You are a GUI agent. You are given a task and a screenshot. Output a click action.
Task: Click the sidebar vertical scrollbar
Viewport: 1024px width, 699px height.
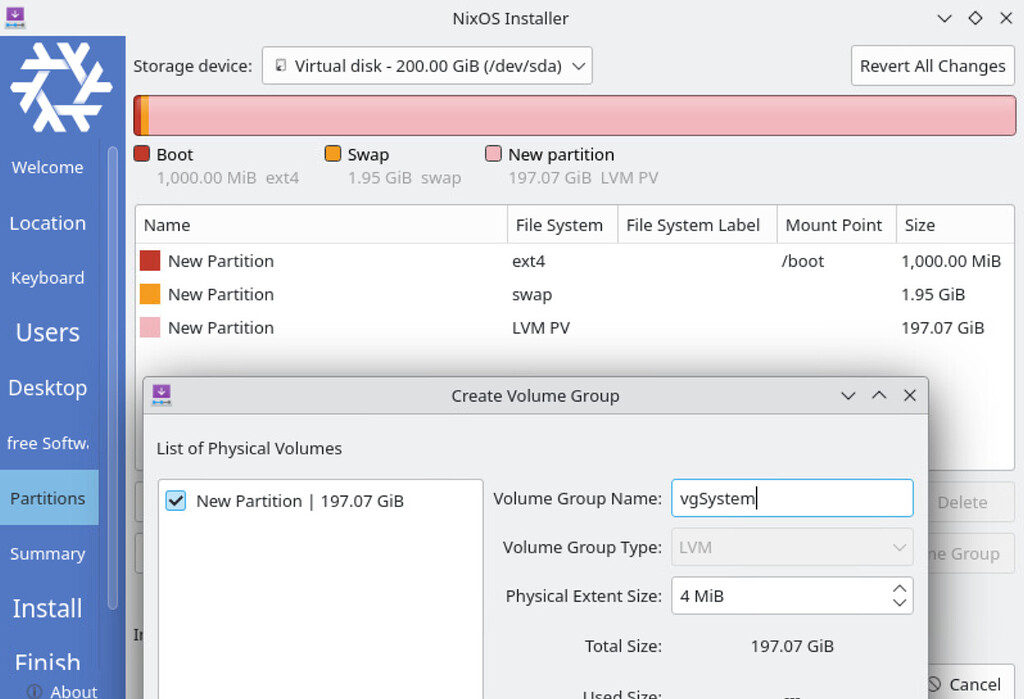112,377
